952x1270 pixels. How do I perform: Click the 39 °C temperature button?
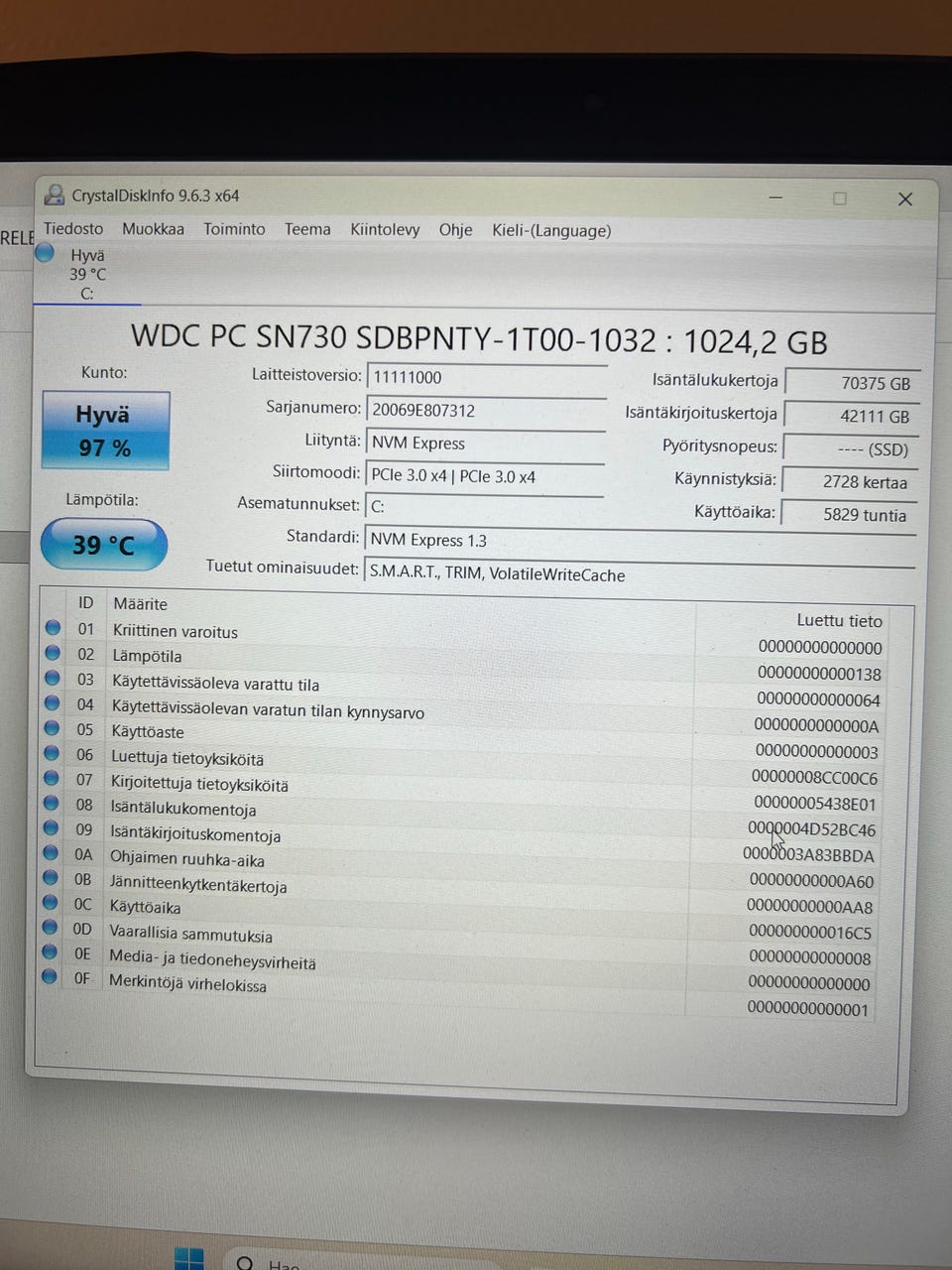coord(103,545)
